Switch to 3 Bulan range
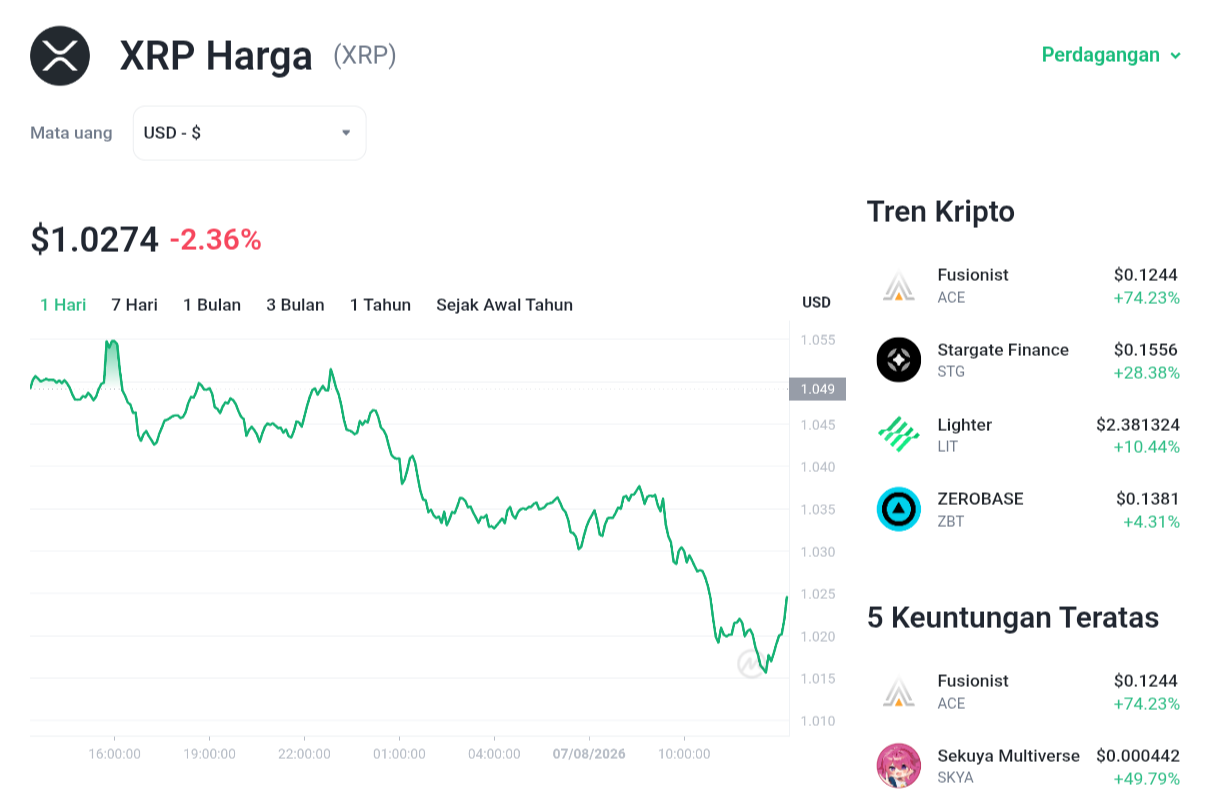This screenshot has height=798, width=1220. click(x=295, y=305)
